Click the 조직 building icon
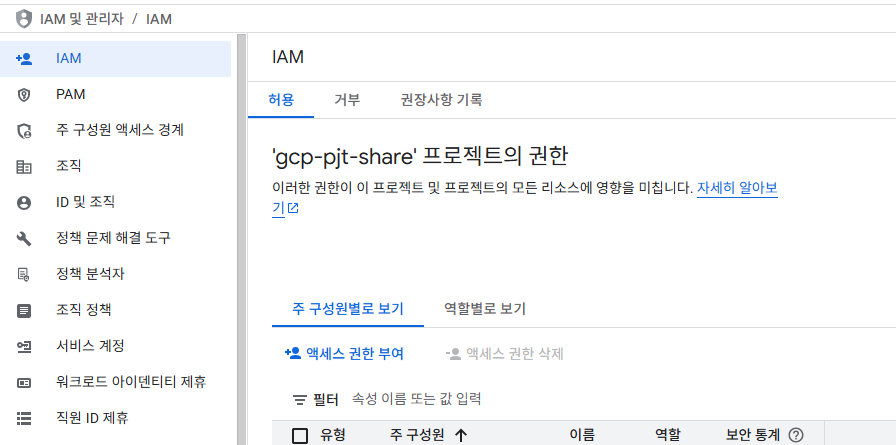The width and height of the screenshot is (896, 445). pyautogui.click(x=24, y=167)
